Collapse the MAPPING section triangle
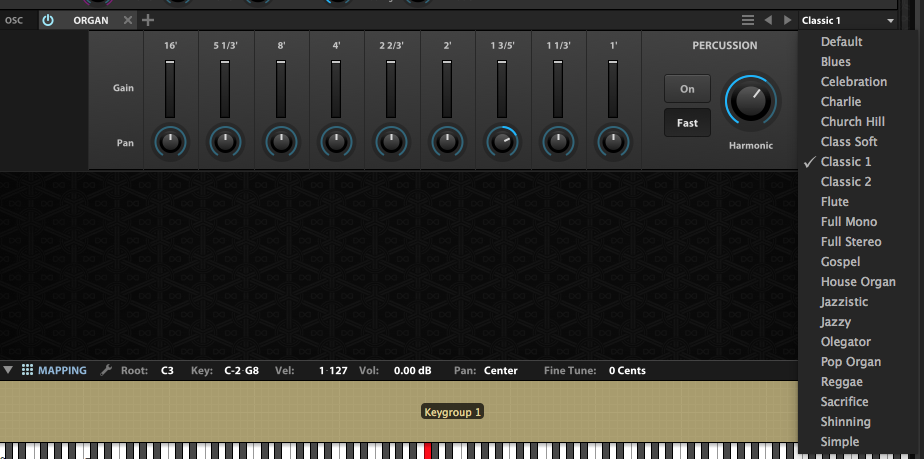This screenshot has height=459, width=924. click(x=8, y=371)
